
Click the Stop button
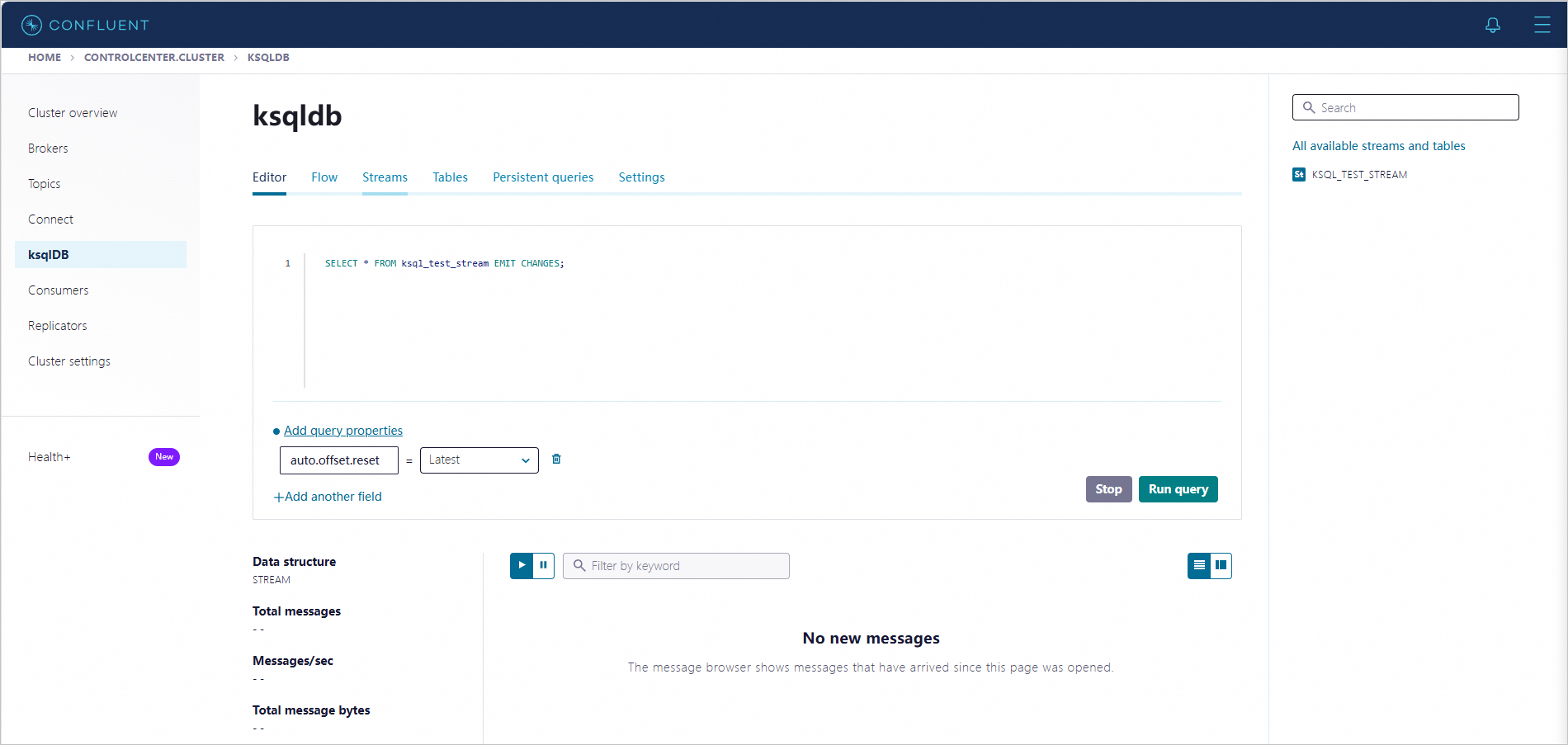pos(1108,489)
